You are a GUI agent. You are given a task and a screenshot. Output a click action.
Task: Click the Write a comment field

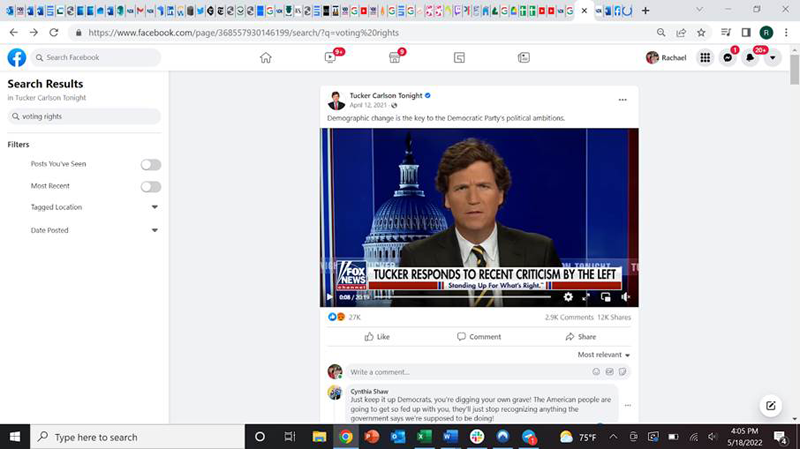pos(488,372)
